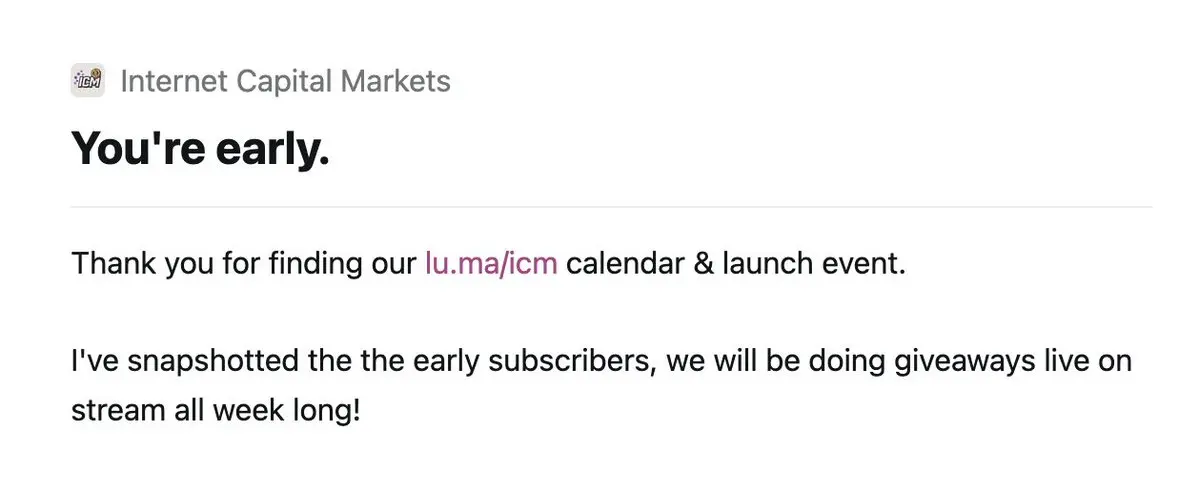Click the words "we will be doing"
The width and height of the screenshot is (1199, 492).
(765, 362)
